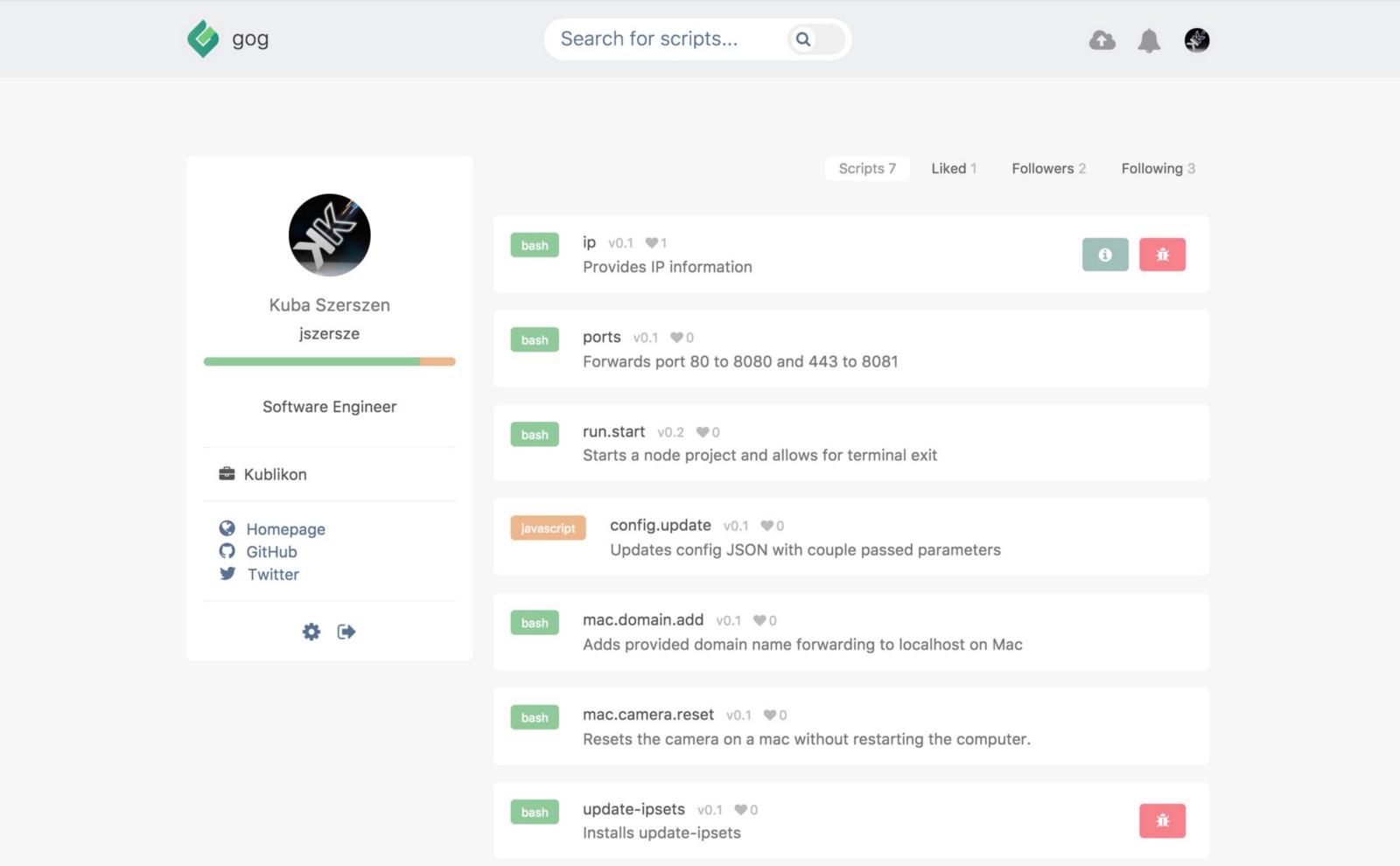This screenshot has width=1400, height=866.
Task: Switch to the Scripts tab
Action: click(866, 169)
